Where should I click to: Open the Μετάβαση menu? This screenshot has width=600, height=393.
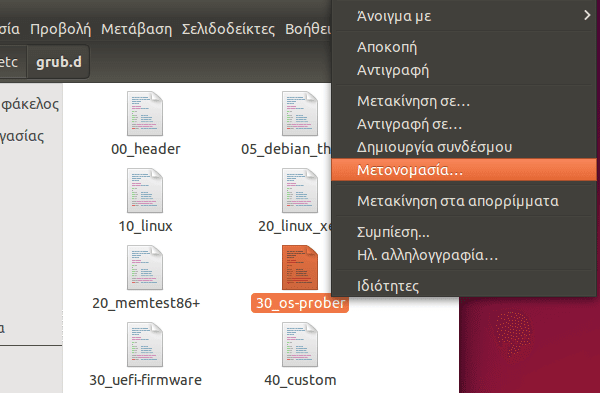[x=137, y=29]
